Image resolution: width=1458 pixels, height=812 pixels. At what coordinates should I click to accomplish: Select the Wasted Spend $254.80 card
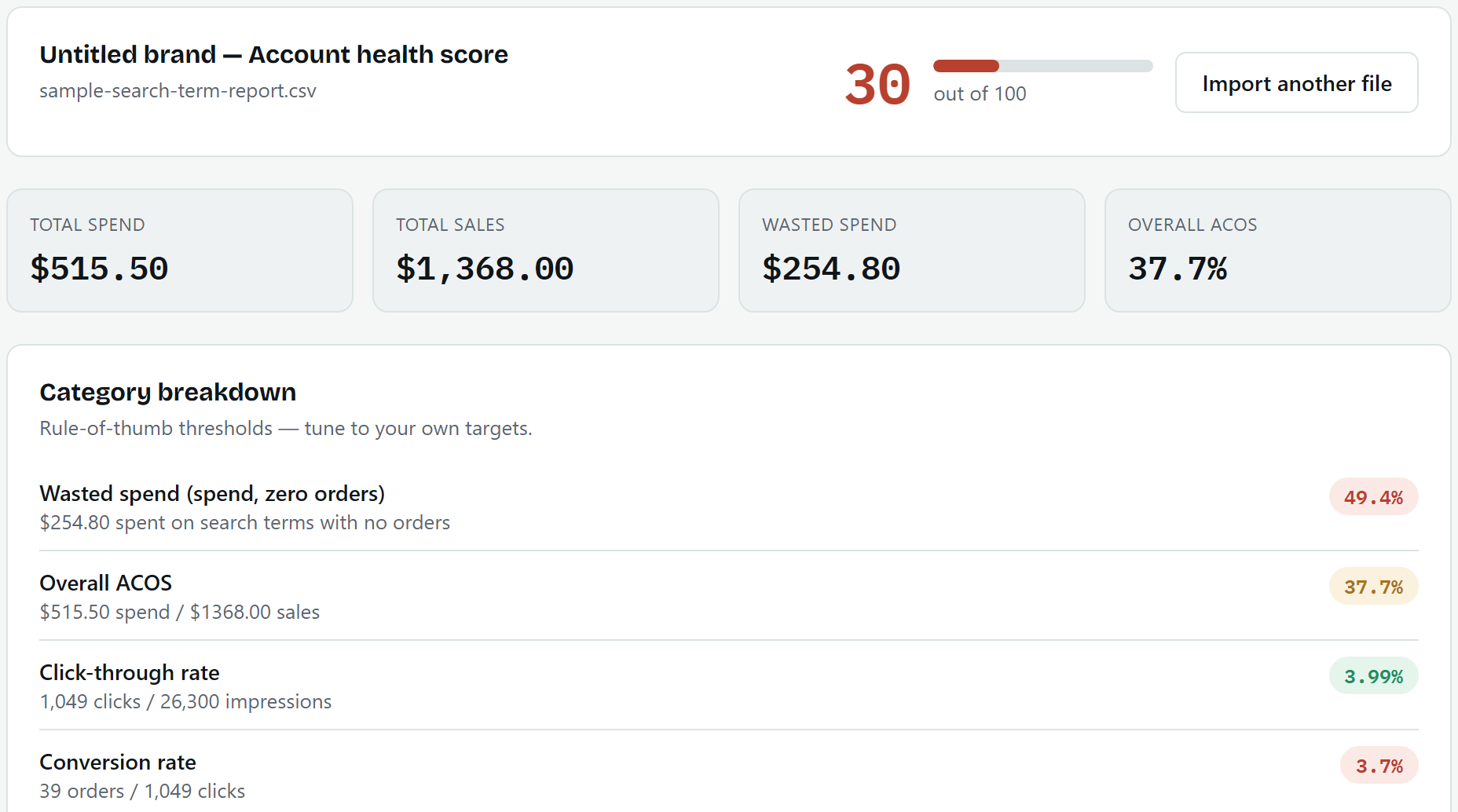click(912, 251)
